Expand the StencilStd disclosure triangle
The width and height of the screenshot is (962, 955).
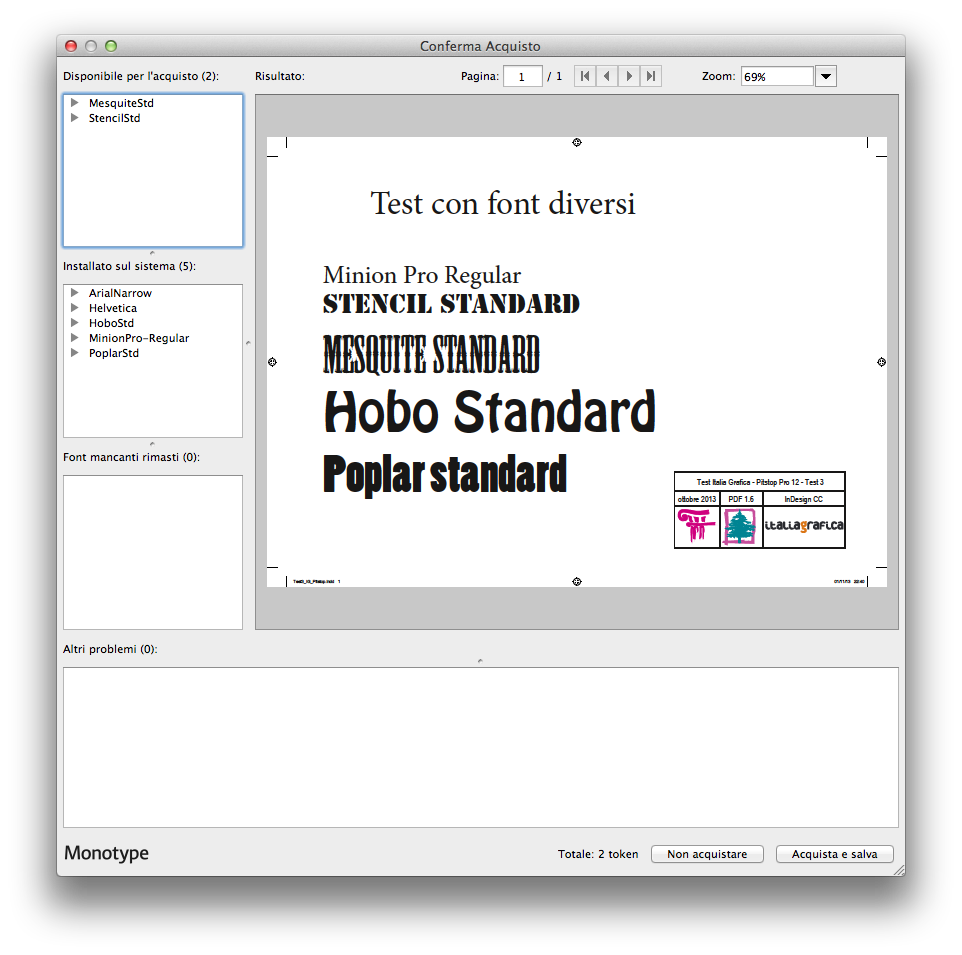[74, 118]
